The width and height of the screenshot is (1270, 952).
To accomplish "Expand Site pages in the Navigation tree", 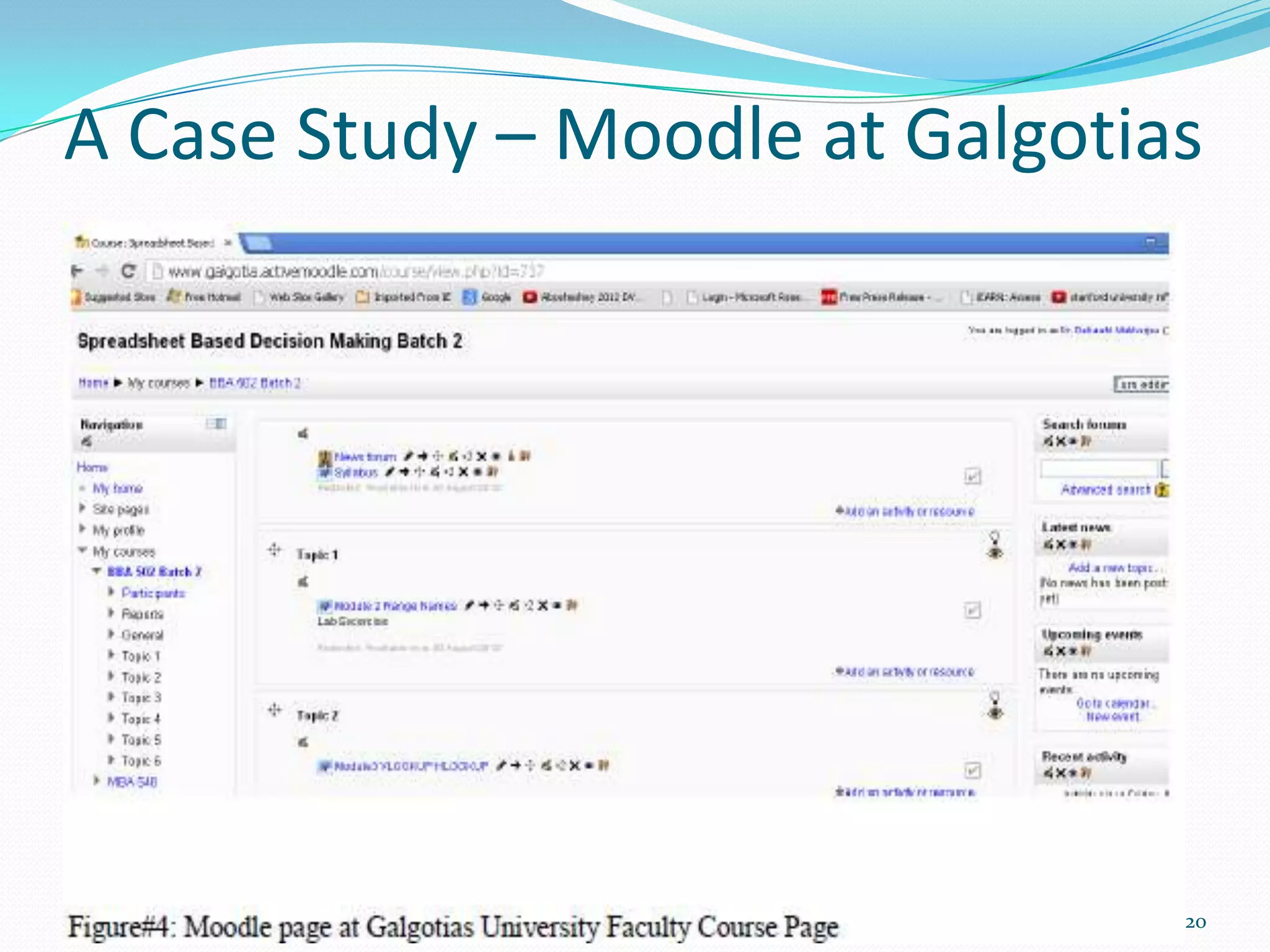I will [82, 509].
